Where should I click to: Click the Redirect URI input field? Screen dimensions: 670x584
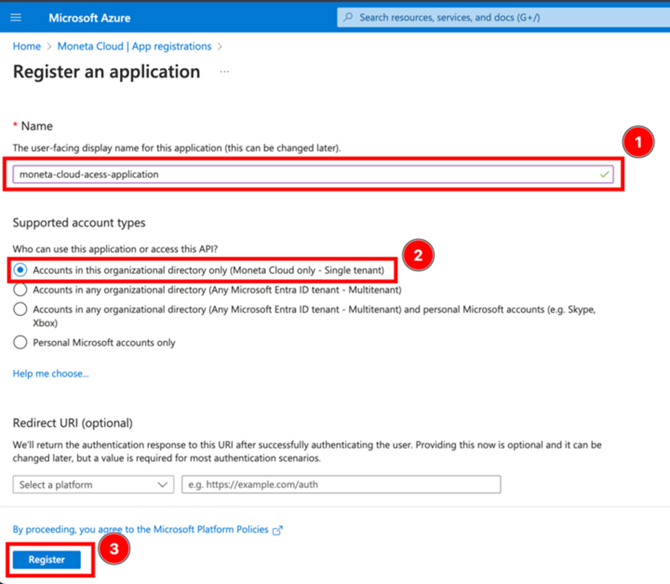pyautogui.click(x=340, y=485)
